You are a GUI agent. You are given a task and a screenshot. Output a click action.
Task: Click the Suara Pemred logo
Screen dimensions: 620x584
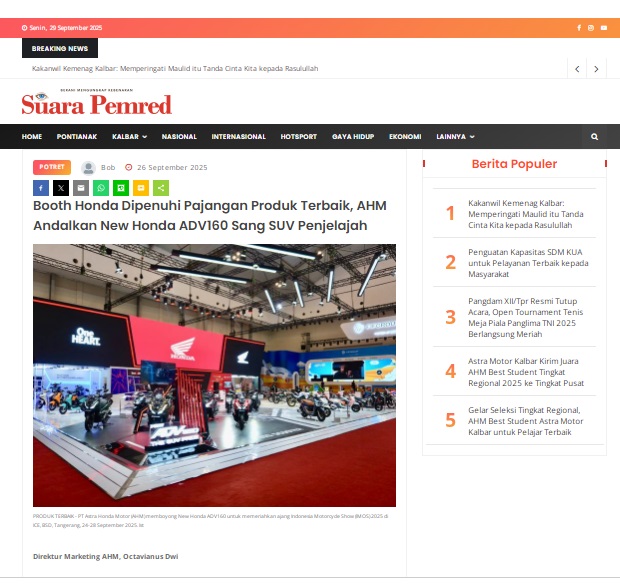[97, 104]
